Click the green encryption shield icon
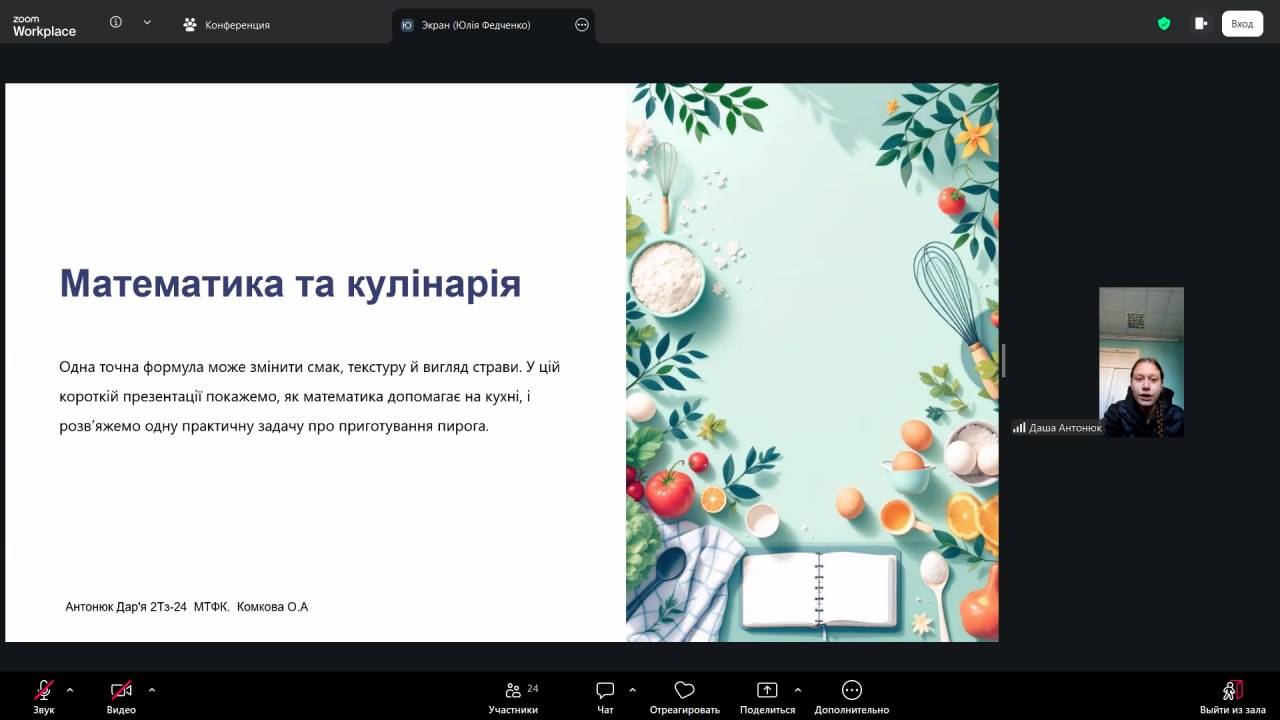1280x720 pixels. 1163,24
